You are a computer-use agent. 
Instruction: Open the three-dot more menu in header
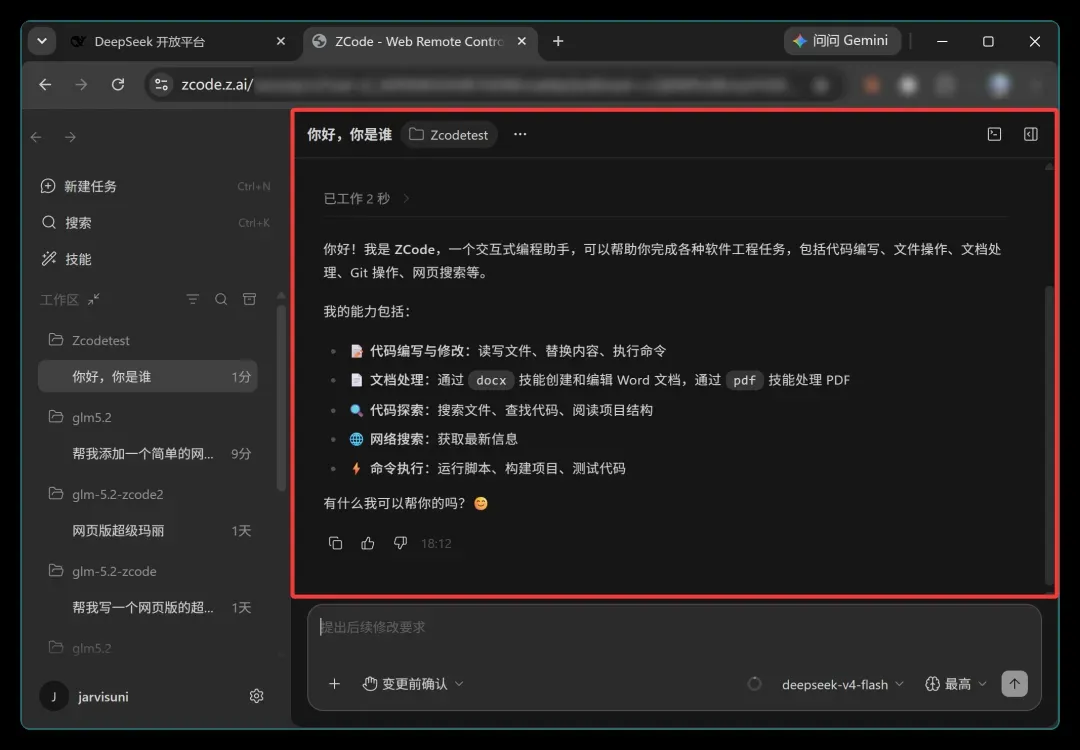pos(520,134)
